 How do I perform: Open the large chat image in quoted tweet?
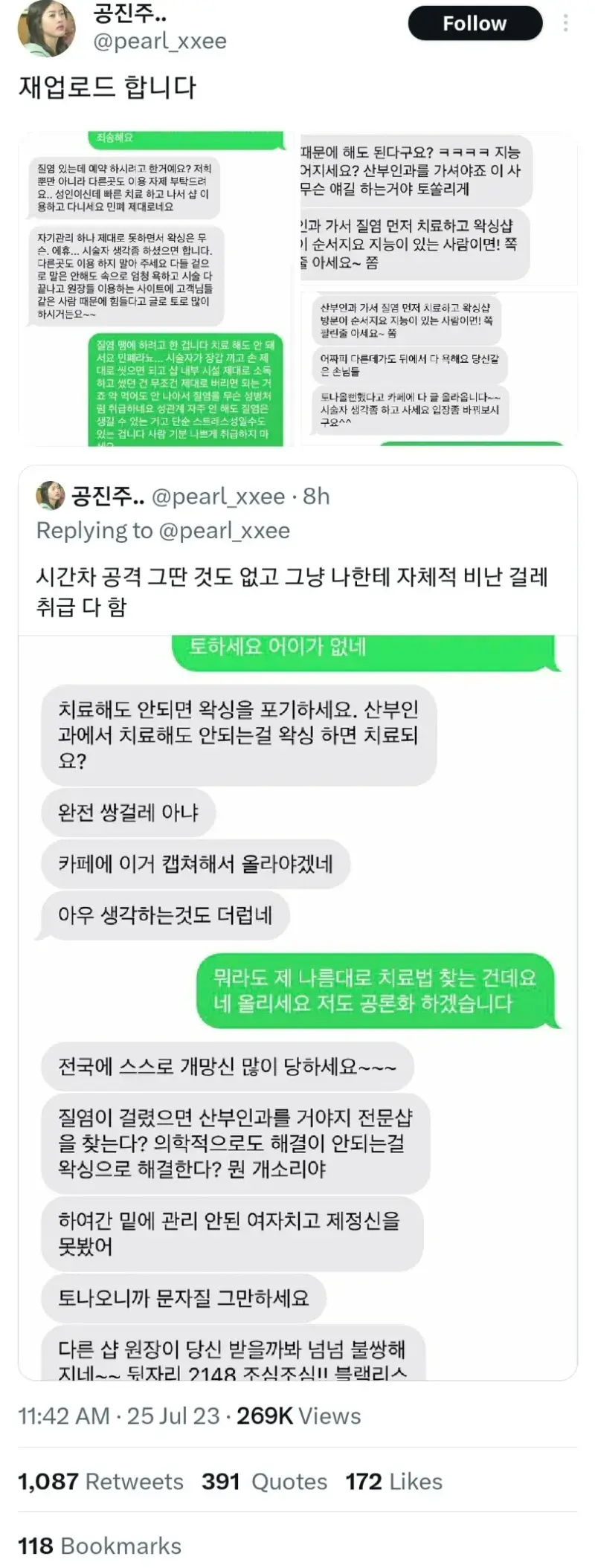pos(297,1007)
